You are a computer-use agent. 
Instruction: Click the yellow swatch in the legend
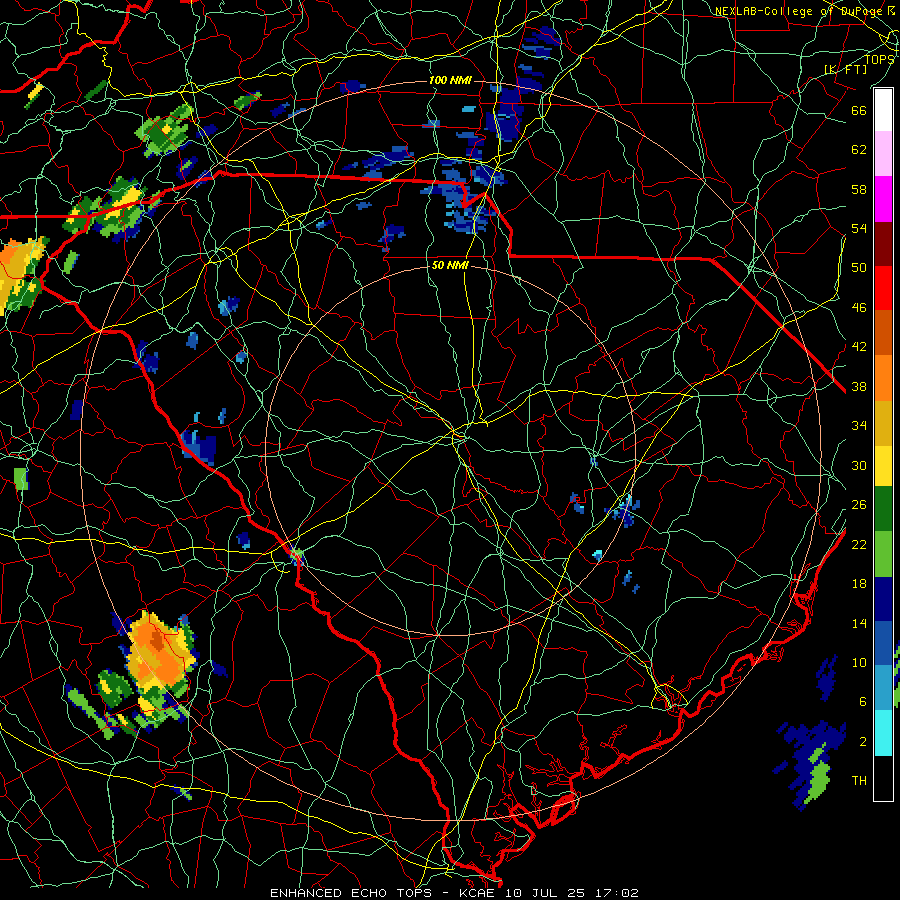pos(883,465)
